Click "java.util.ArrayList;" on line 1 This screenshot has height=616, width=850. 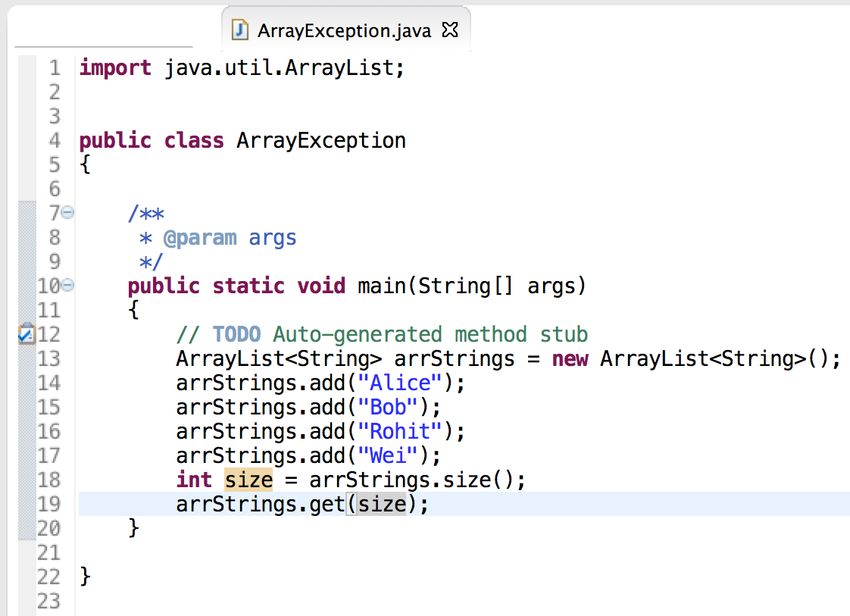coord(285,68)
